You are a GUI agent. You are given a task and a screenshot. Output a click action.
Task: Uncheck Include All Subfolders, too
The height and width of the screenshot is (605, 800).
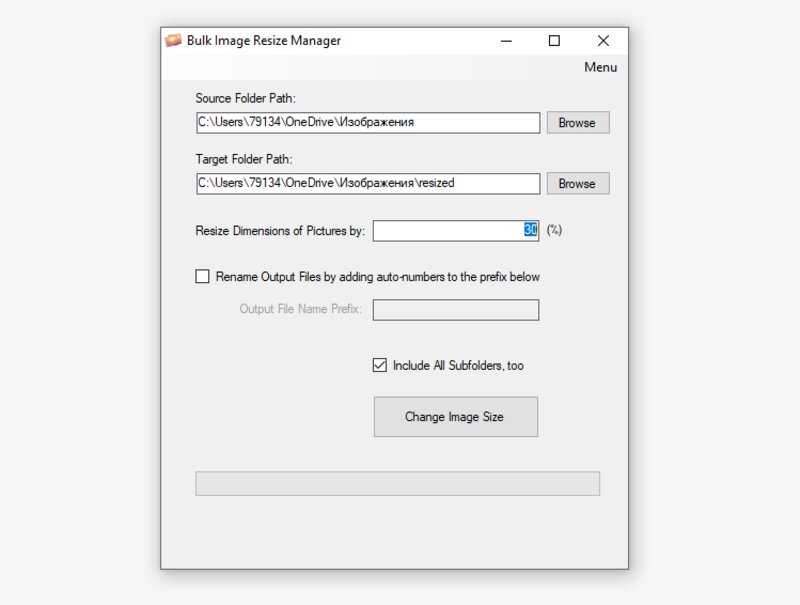380,365
